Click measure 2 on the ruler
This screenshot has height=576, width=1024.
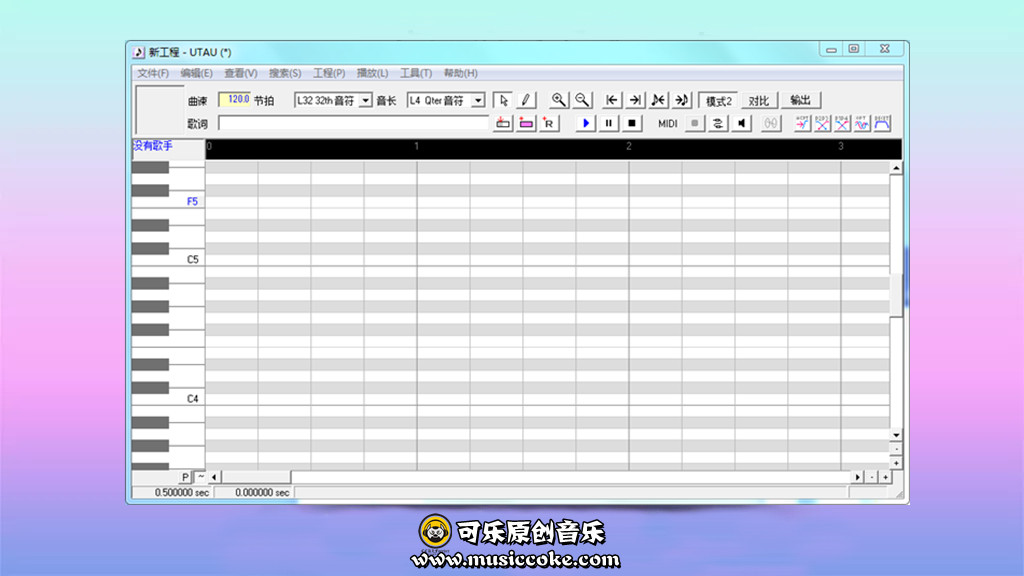628,146
